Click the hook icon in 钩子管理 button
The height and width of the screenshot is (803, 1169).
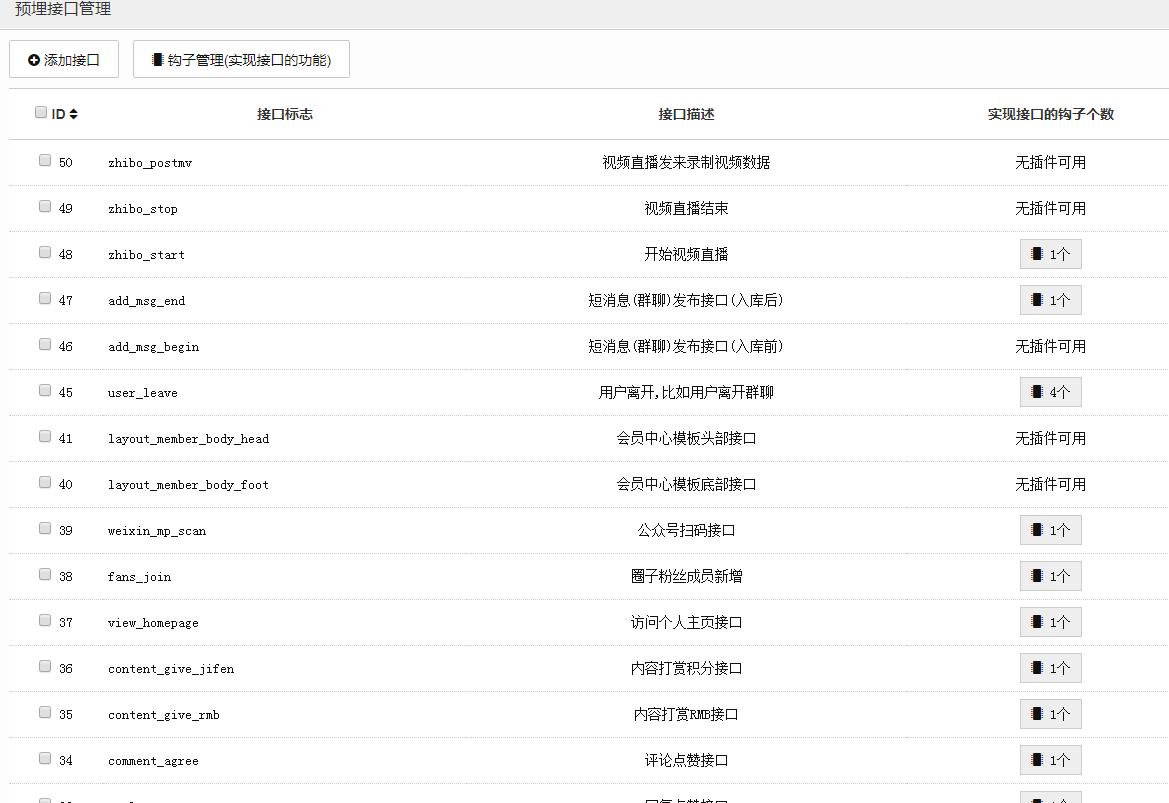point(157,60)
